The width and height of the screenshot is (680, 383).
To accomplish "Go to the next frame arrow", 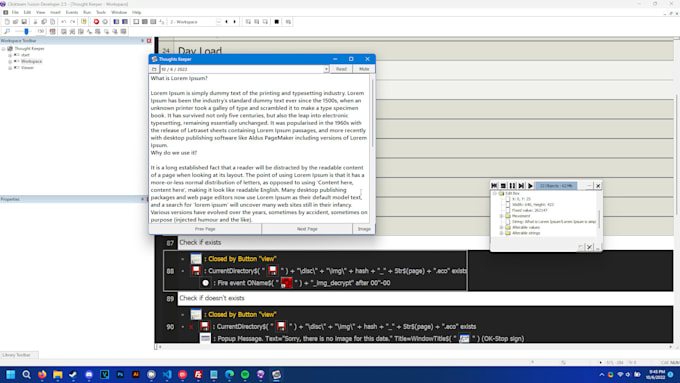I will coord(235,22).
